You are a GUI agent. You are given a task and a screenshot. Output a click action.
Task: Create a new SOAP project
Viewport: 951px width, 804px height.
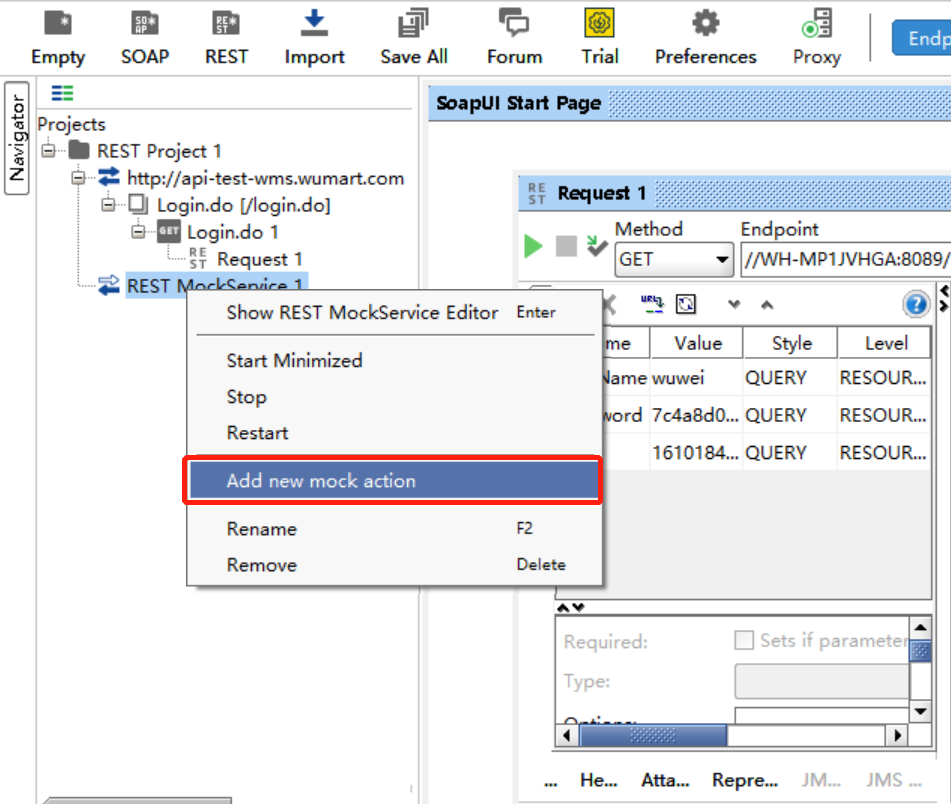point(145,38)
